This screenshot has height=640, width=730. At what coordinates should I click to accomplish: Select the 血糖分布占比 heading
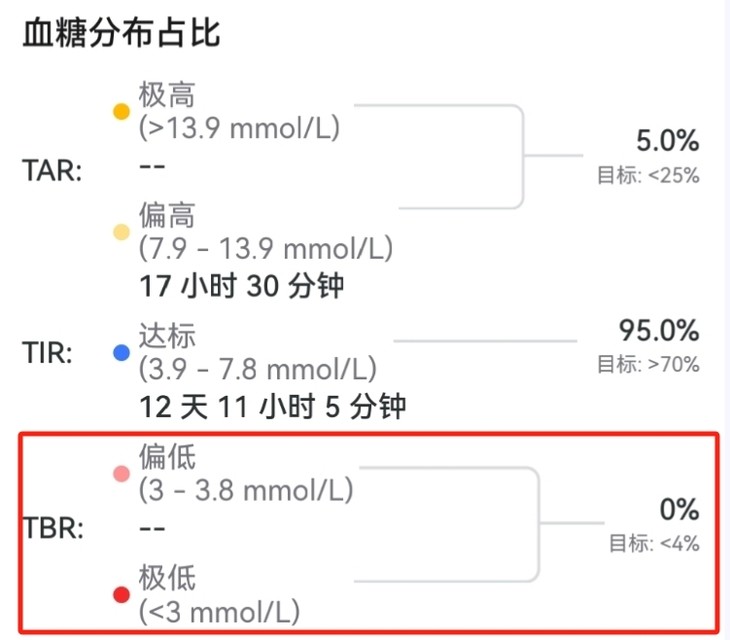pos(121,33)
